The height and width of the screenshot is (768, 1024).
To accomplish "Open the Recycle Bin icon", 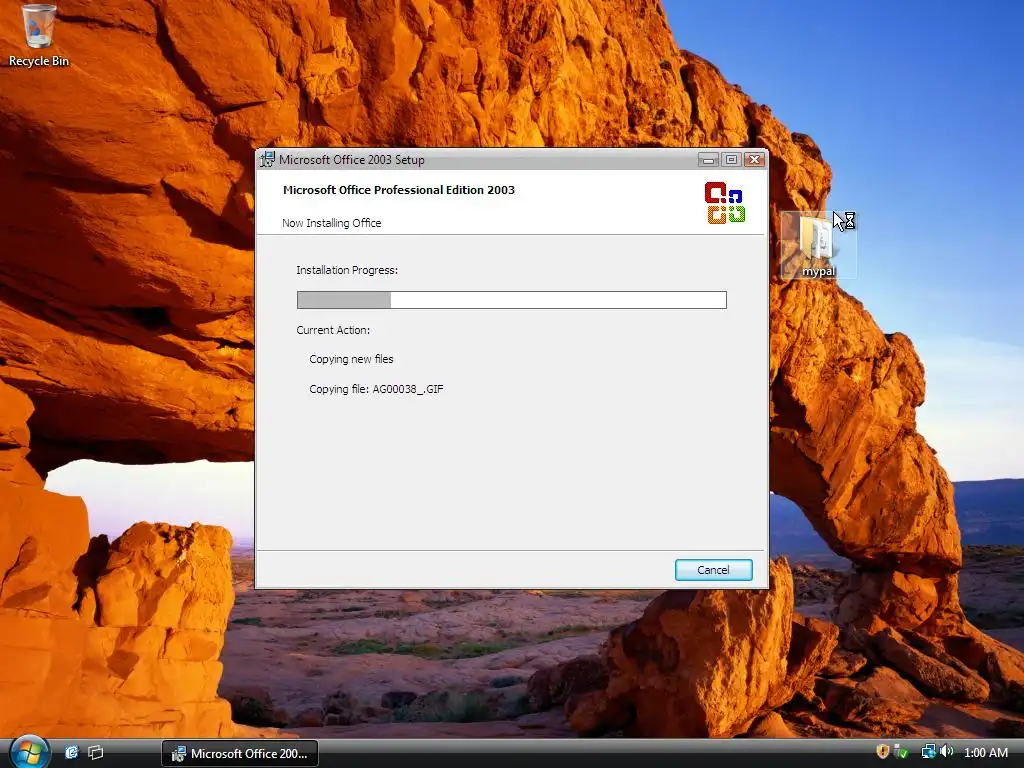I will pyautogui.click(x=39, y=35).
